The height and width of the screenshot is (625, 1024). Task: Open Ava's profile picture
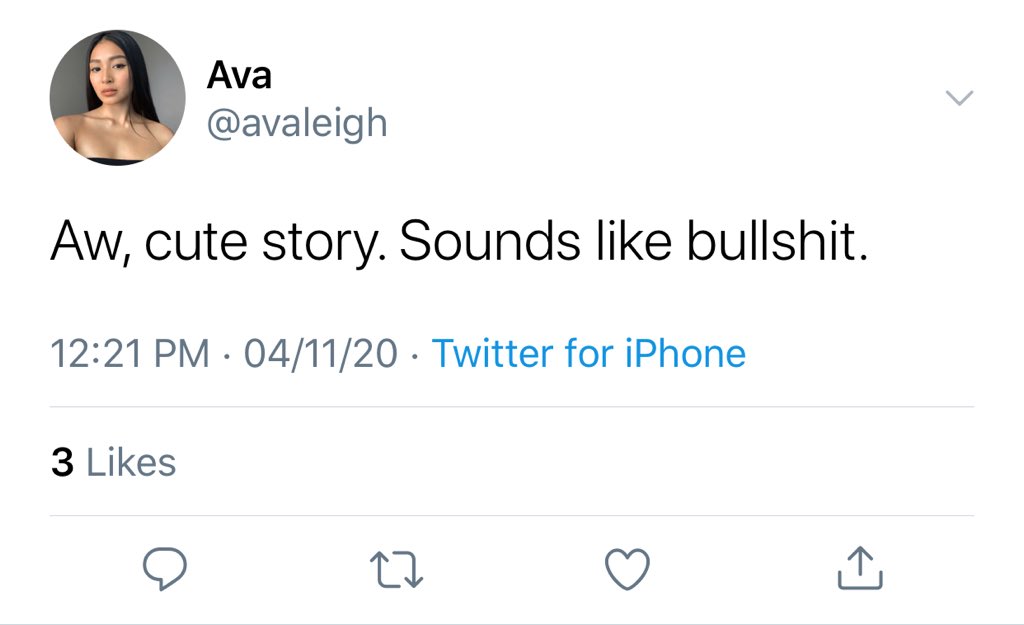coord(118,97)
